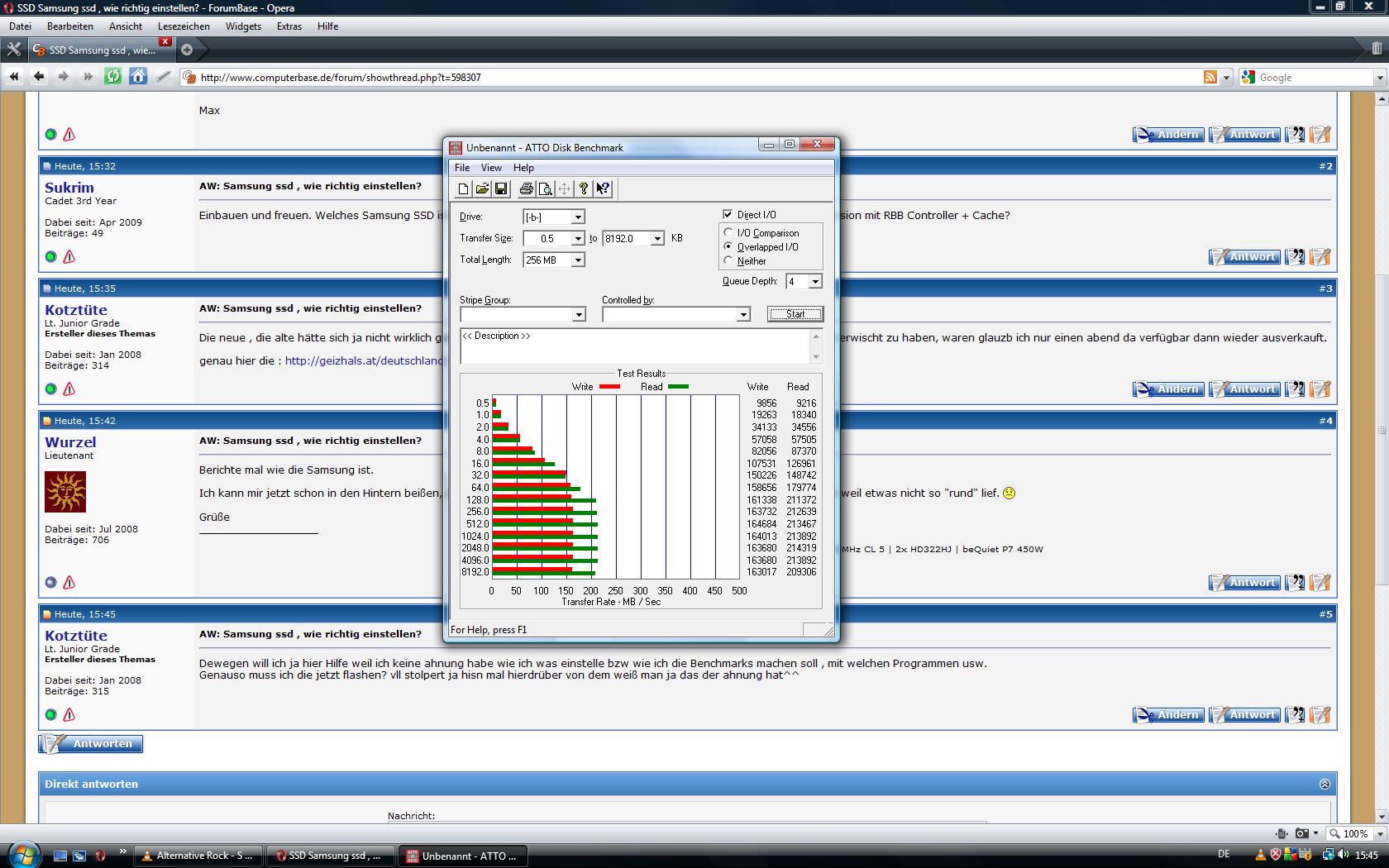
Task: Open the File menu in ATTO Disk Benchmark
Action: [x=462, y=167]
